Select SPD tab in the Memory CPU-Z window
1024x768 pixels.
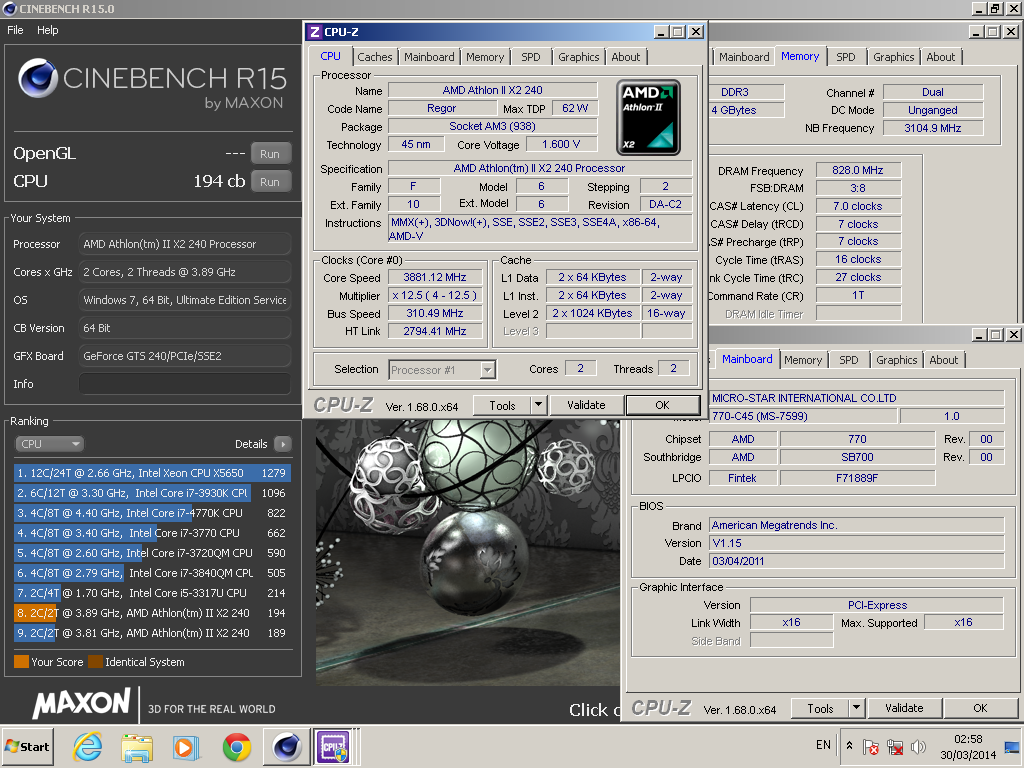pos(846,57)
